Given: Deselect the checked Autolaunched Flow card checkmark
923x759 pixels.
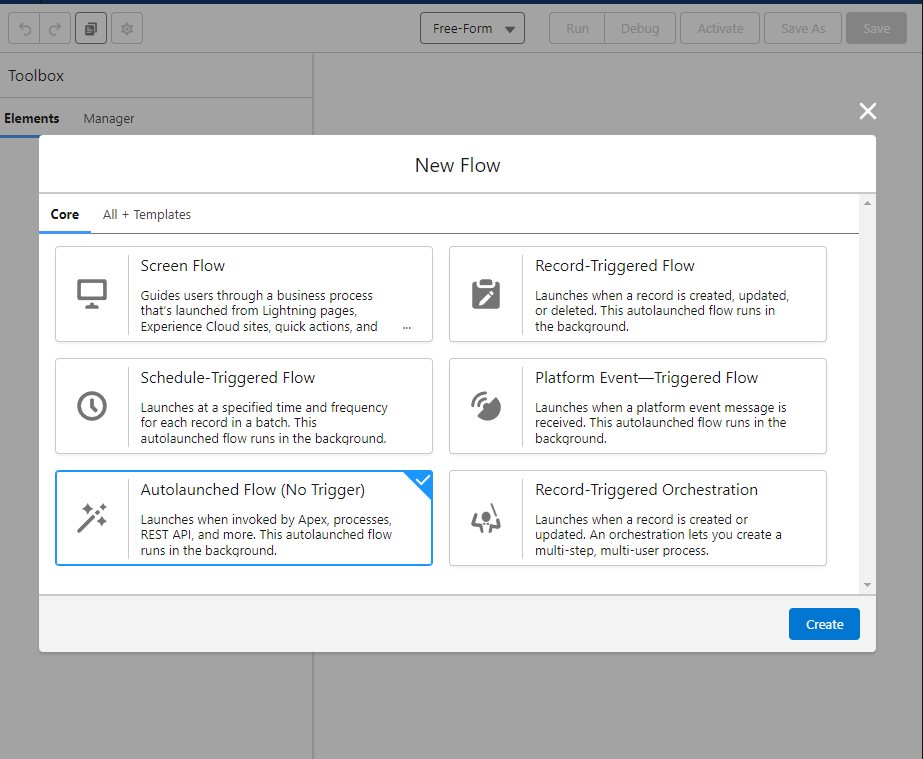Looking at the screenshot, I should click(422, 481).
